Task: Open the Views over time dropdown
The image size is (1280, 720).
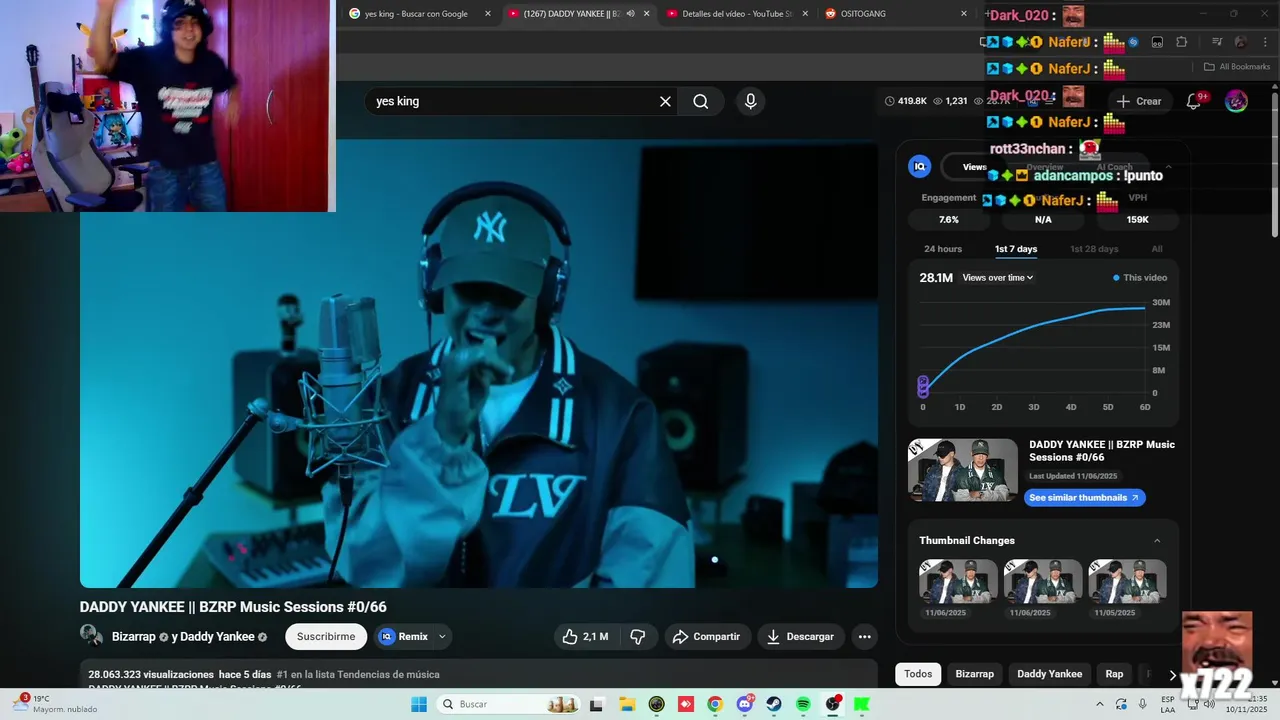Action: [998, 277]
